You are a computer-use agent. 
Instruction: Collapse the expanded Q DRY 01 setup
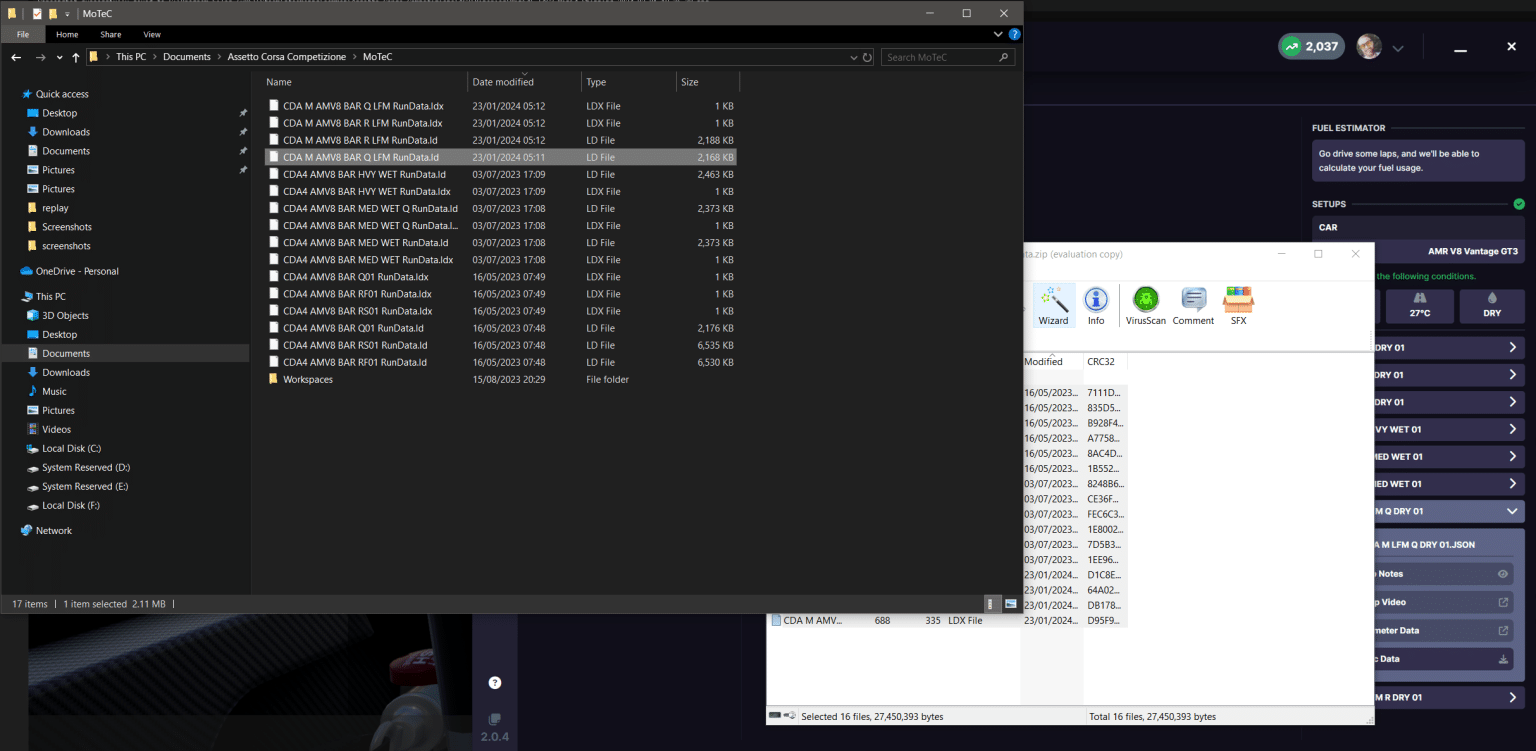pyautogui.click(x=1513, y=511)
